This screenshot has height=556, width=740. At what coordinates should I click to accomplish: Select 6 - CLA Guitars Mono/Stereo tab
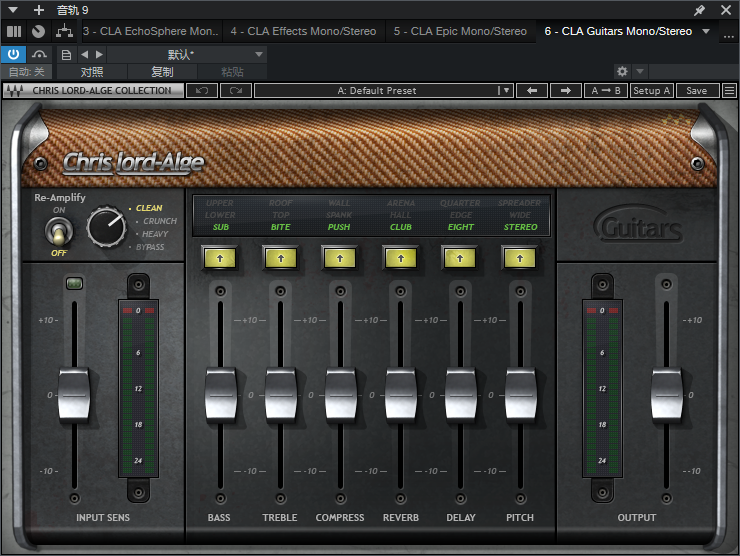tap(618, 31)
